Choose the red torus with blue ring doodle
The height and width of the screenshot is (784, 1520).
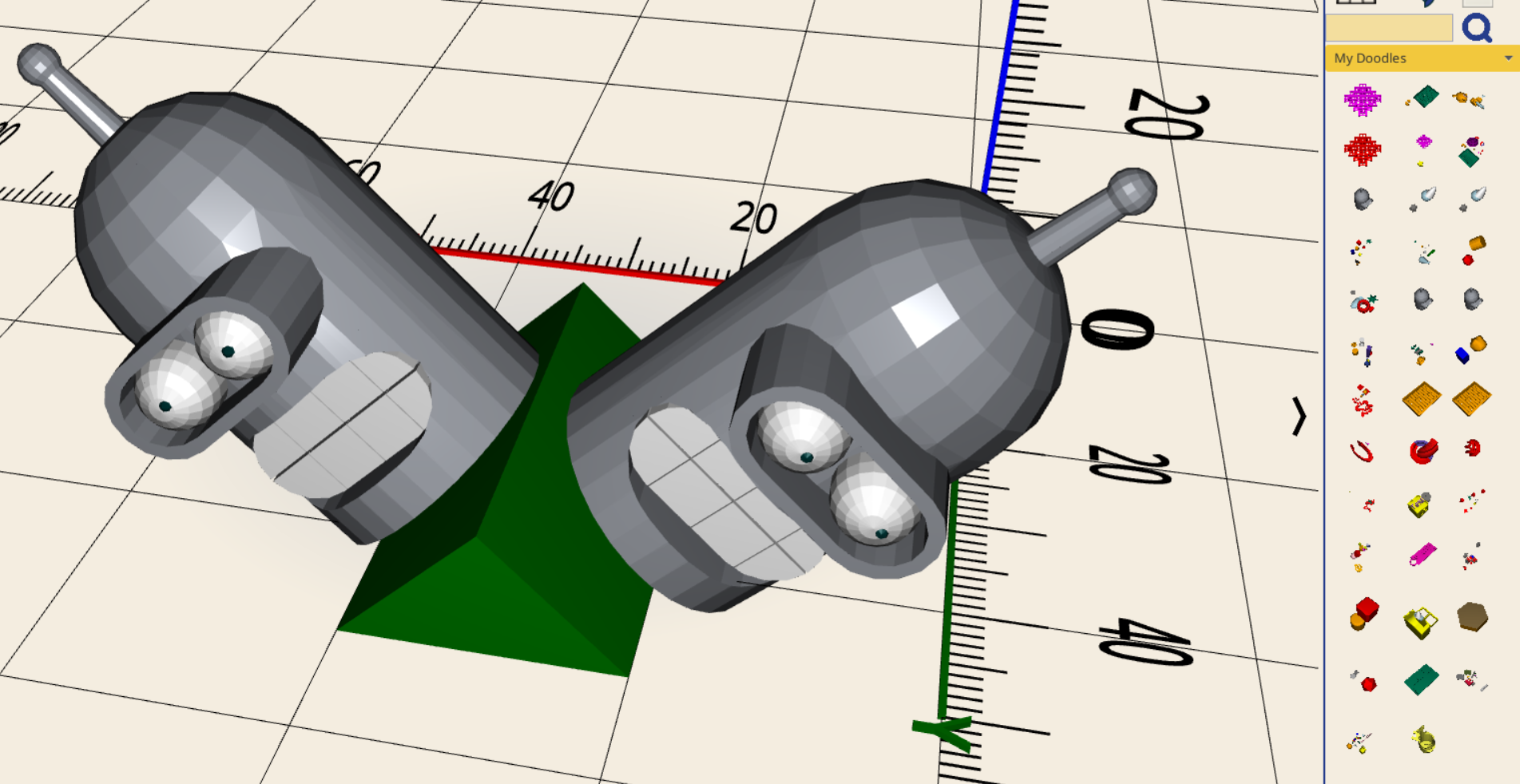tap(1423, 451)
